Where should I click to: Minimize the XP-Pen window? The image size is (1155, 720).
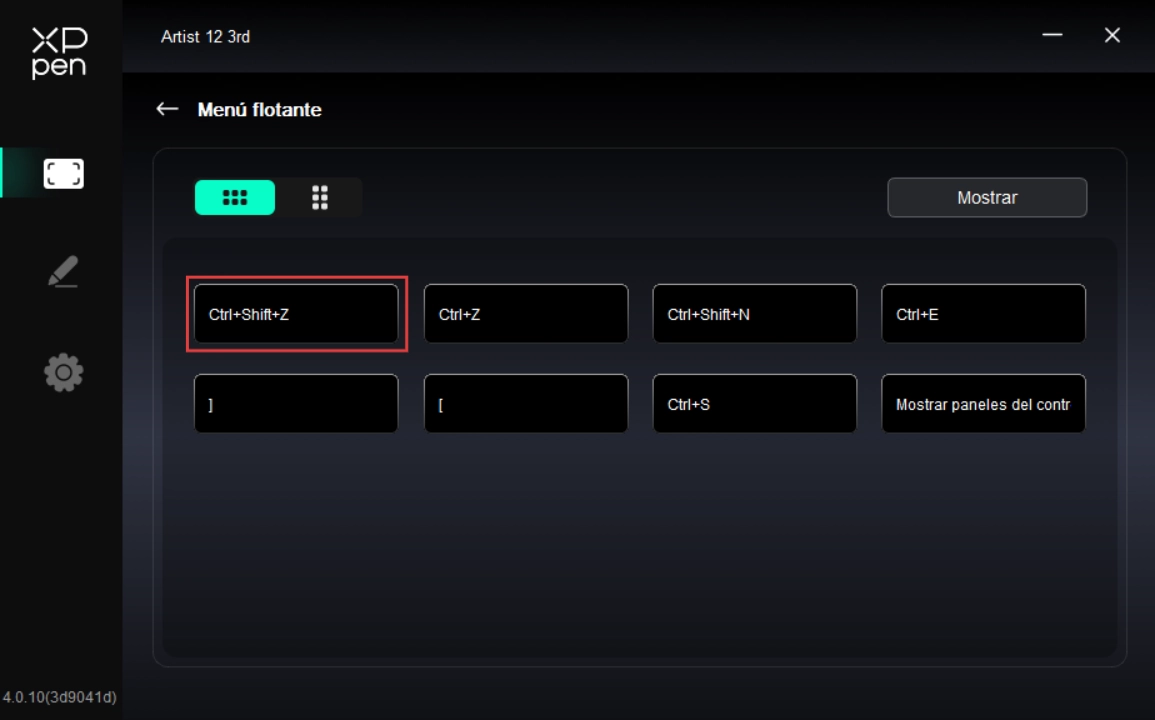tap(1052, 36)
